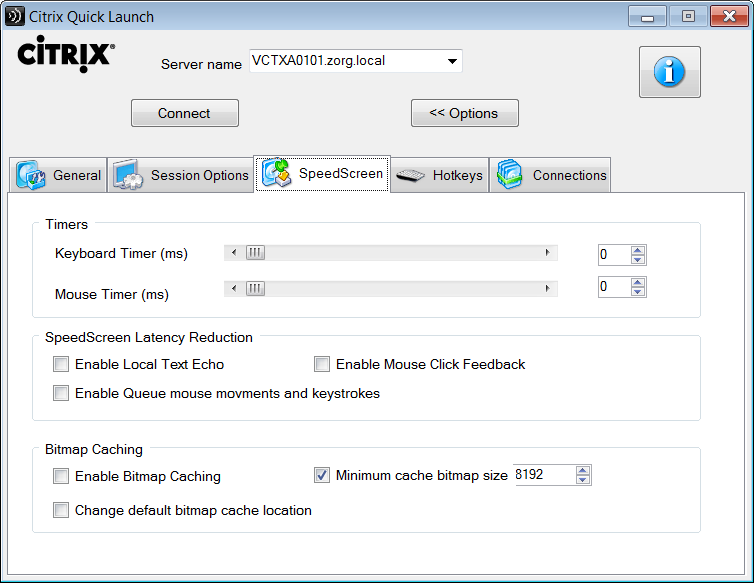Open the Hotkeys tab

click(457, 175)
